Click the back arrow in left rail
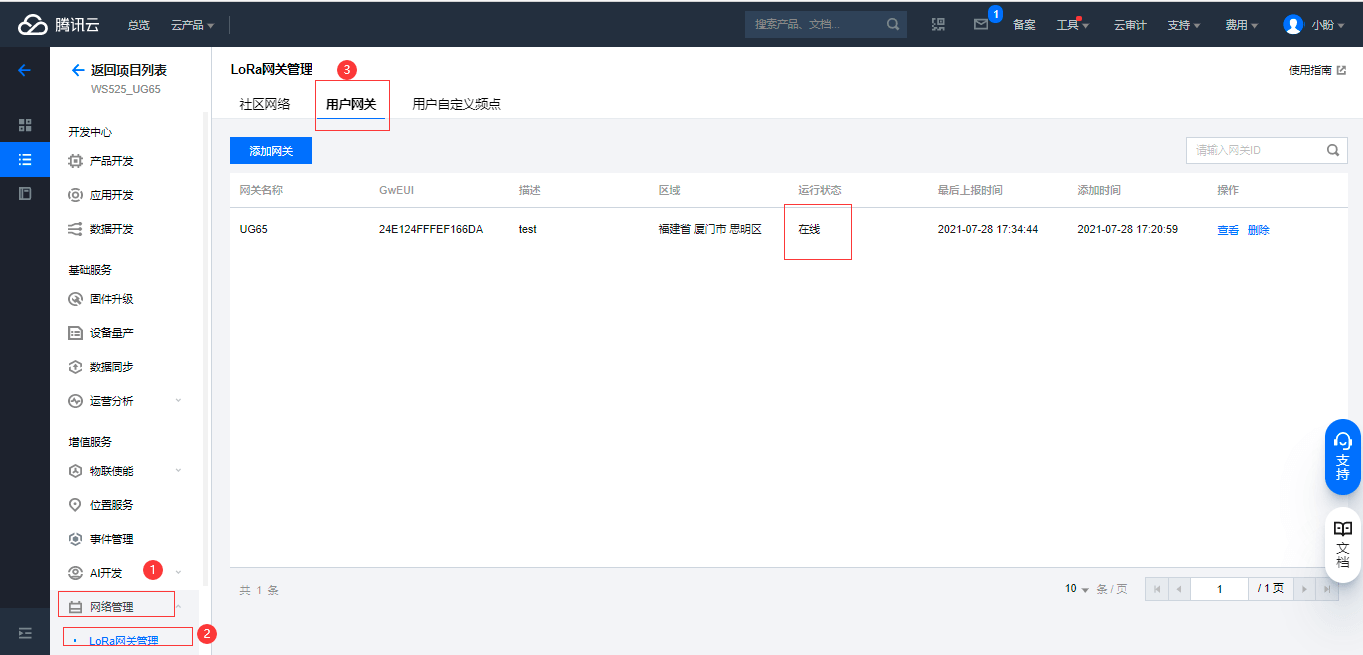This screenshot has width=1363, height=655. 25,70
